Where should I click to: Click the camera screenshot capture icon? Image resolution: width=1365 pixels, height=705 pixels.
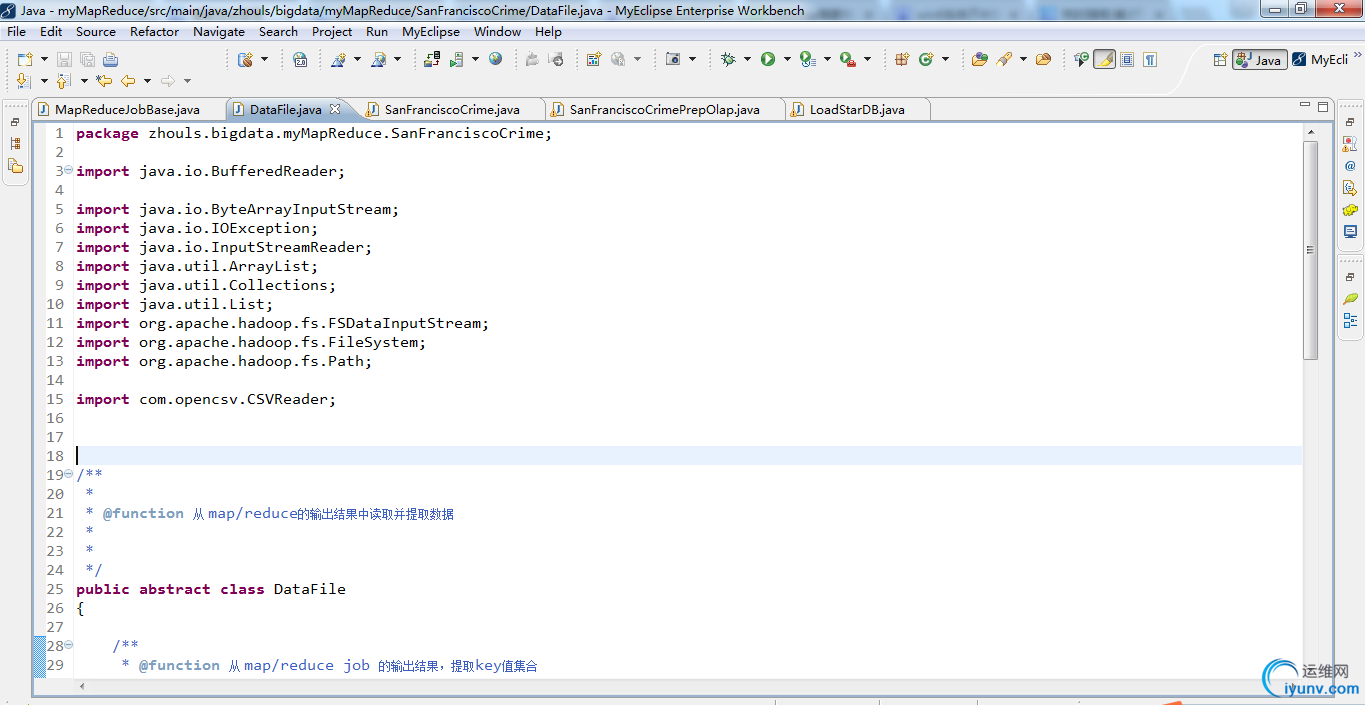click(673, 60)
